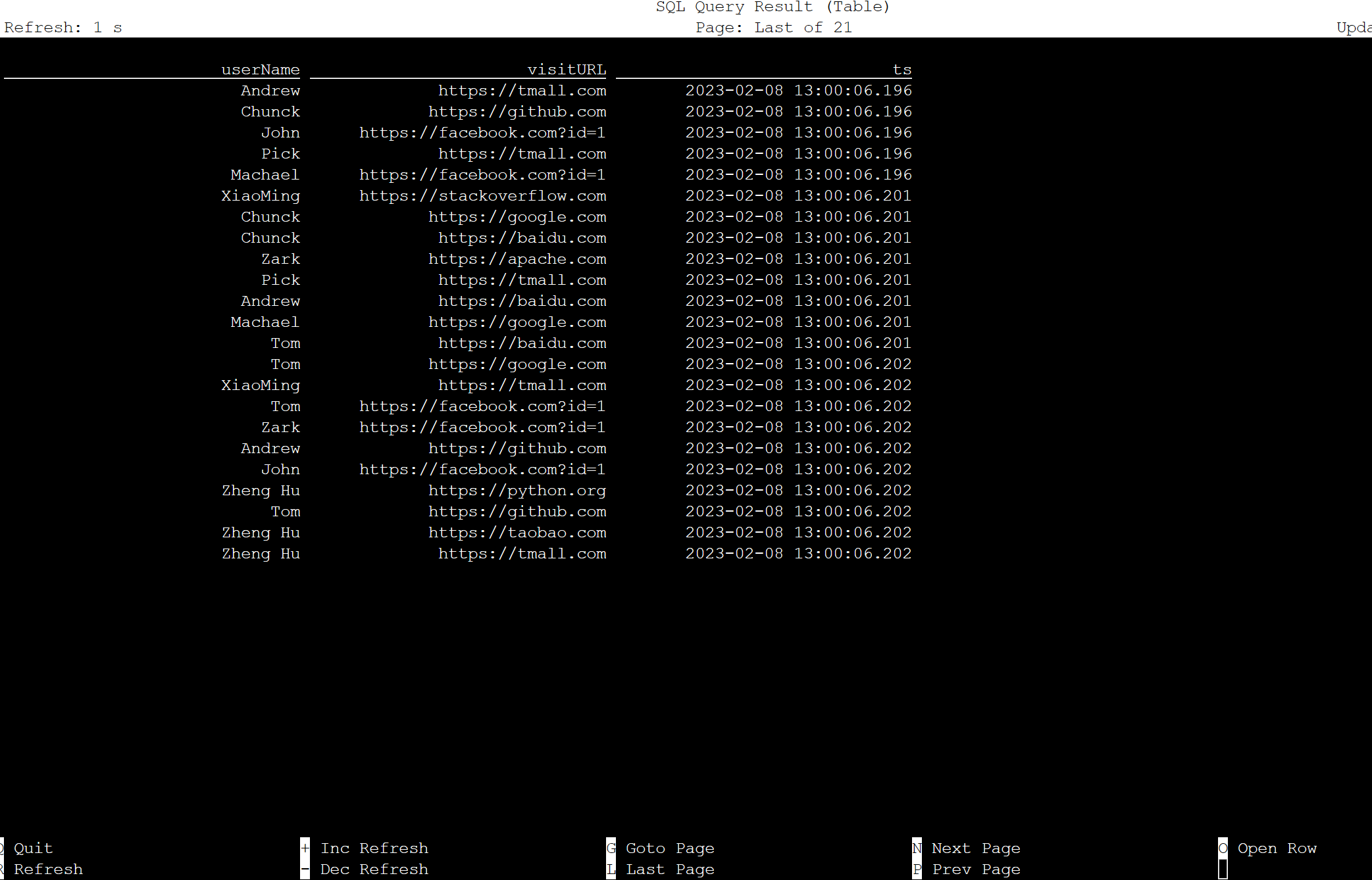
Task: Click the Dec Refresh icon
Action: (x=302, y=868)
